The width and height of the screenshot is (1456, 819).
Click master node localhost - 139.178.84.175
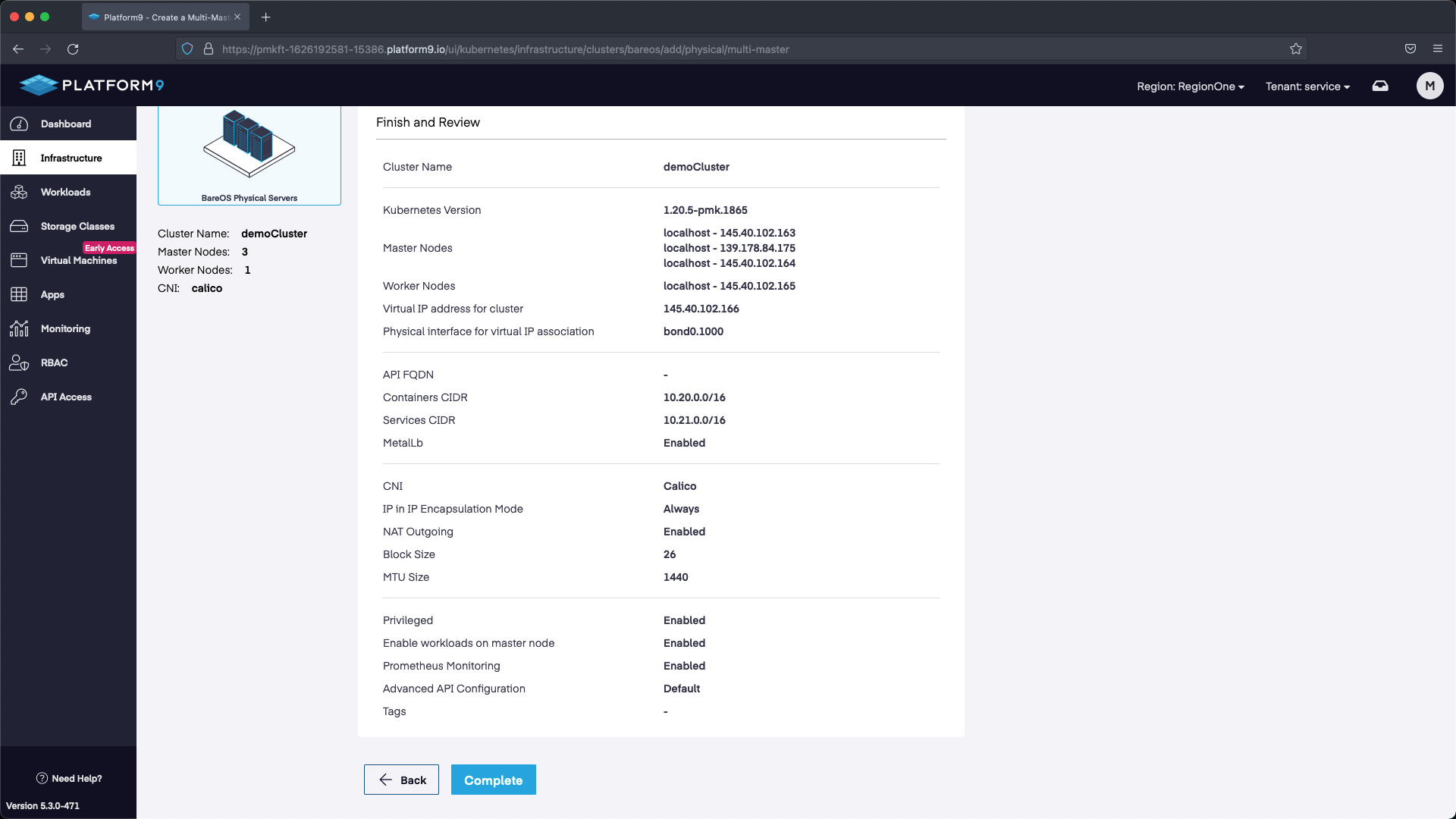tap(730, 248)
